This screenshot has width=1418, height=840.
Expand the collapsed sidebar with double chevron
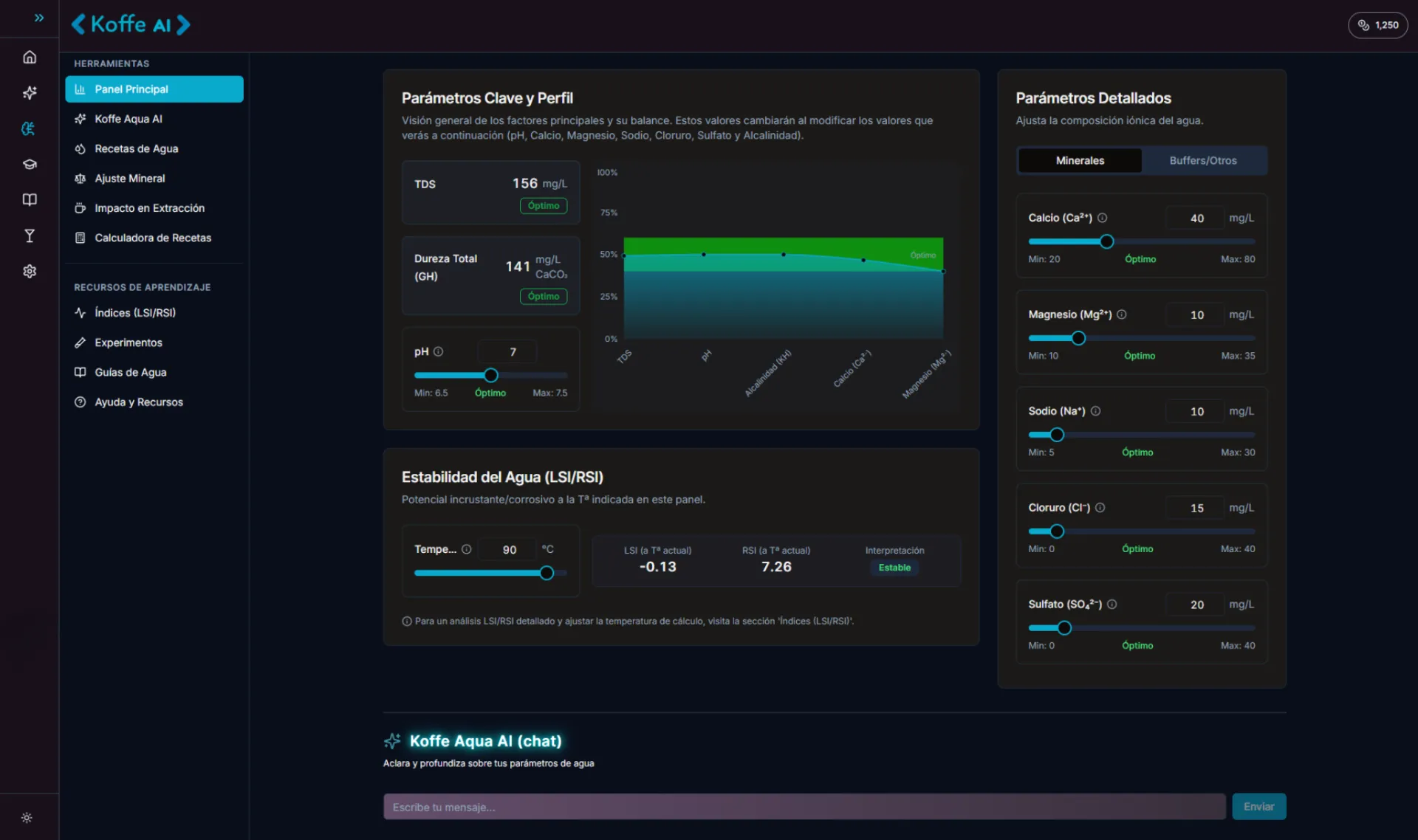(x=39, y=18)
